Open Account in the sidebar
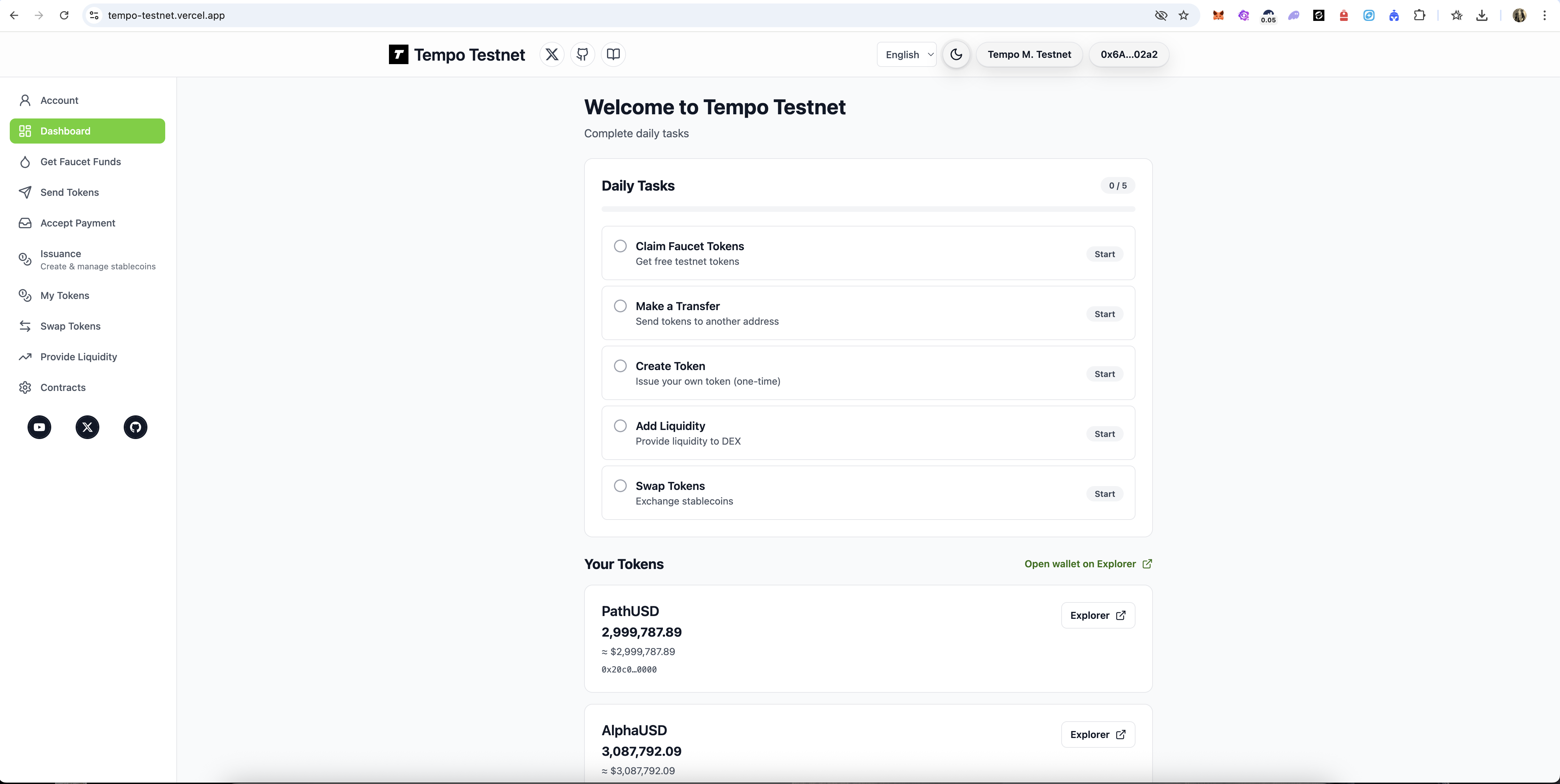 tap(87, 100)
